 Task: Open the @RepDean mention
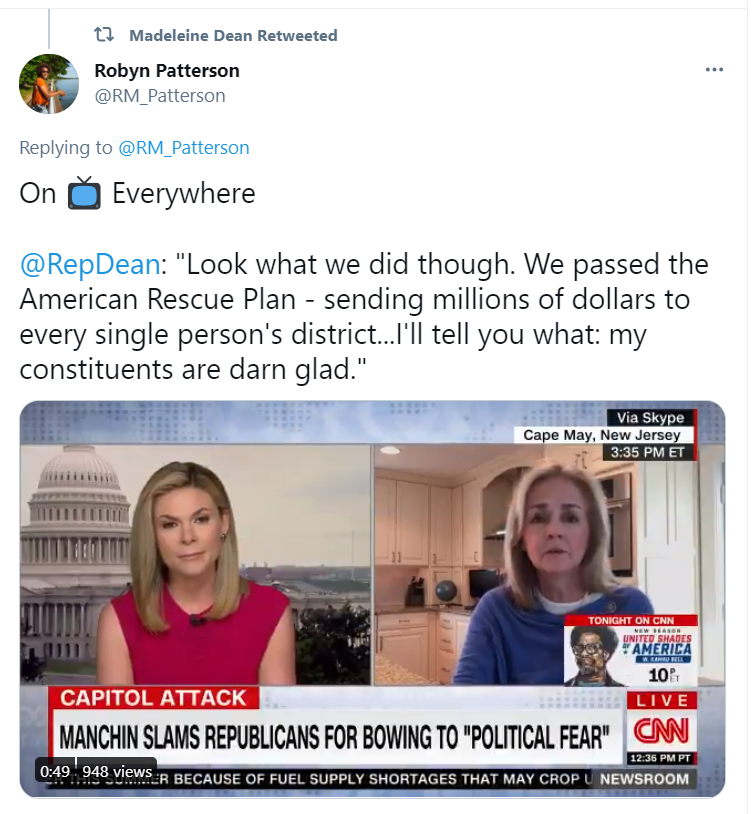90,264
